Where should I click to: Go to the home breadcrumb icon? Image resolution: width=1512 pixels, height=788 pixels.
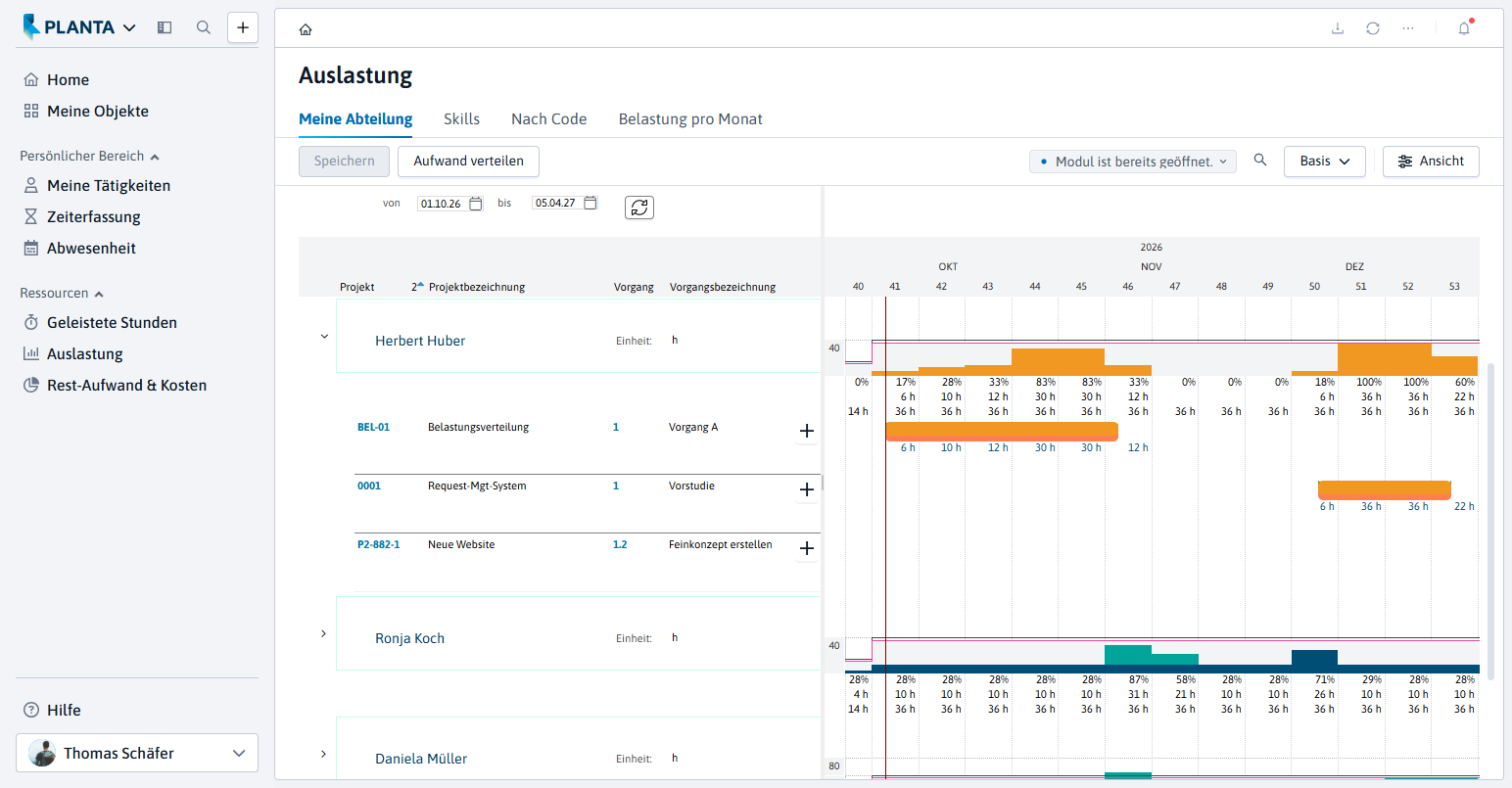pos(306,29)
